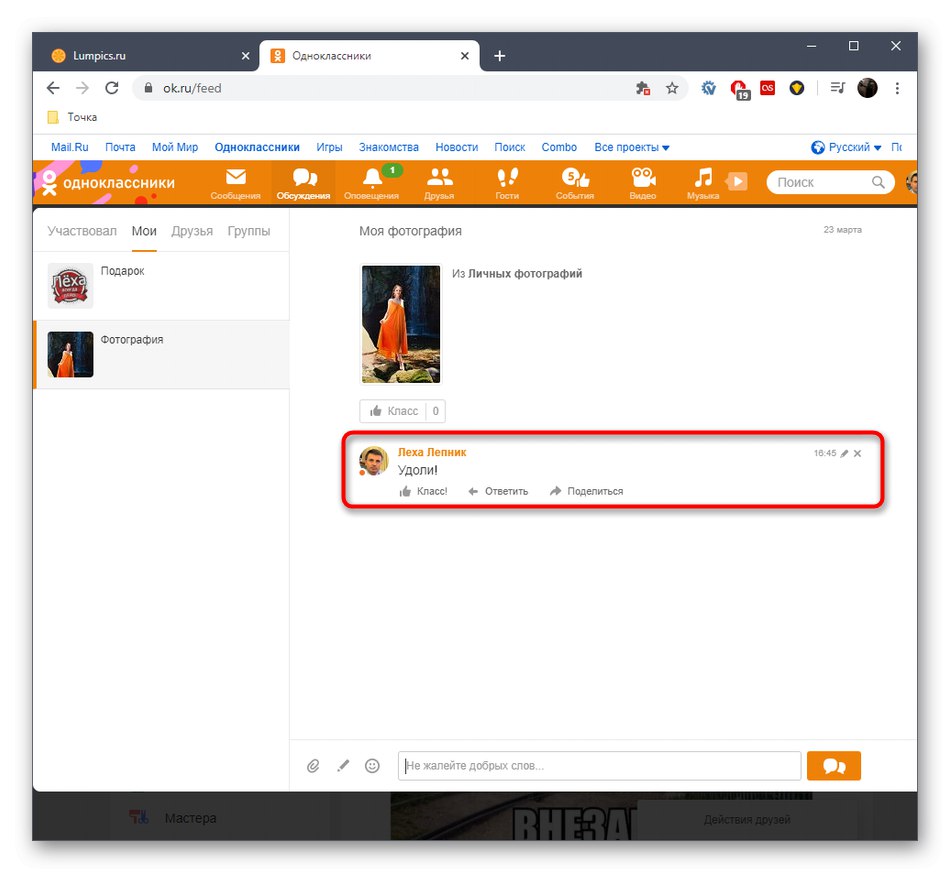Click the comment input field
Viewport: 950px width, 873px height.
tap(598, 765)
